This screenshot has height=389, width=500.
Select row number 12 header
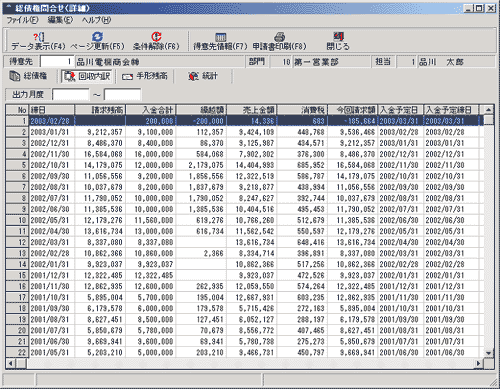pyautogui.click(x=17, y=242)
